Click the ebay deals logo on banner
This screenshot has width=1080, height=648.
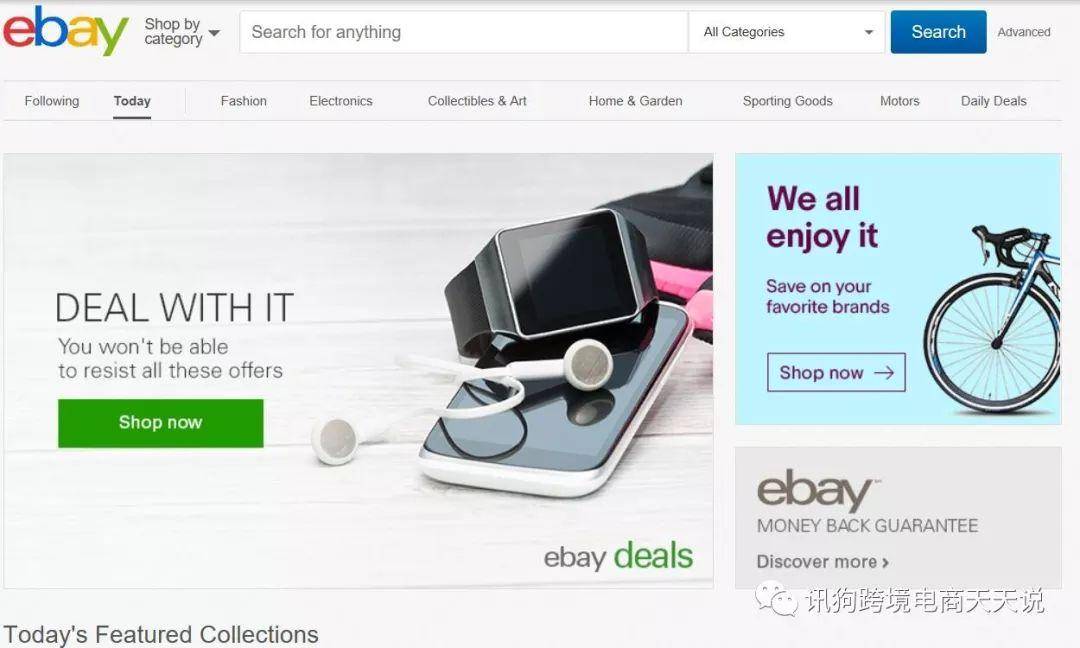618,556
